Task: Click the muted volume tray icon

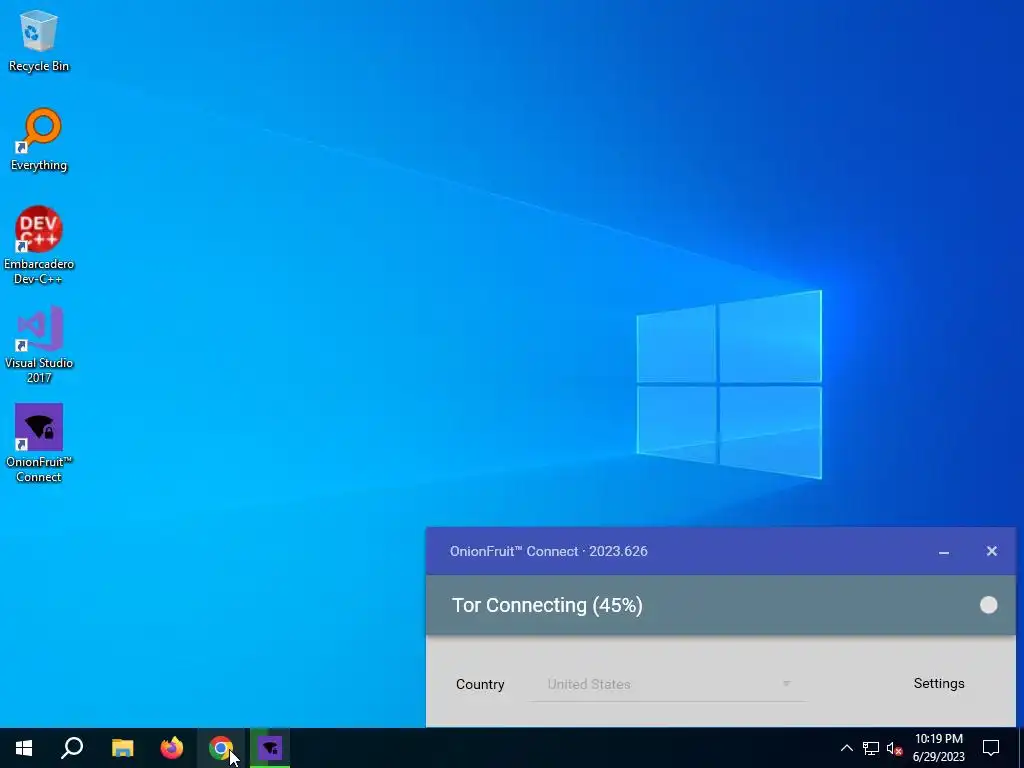Action: [894, 748]
